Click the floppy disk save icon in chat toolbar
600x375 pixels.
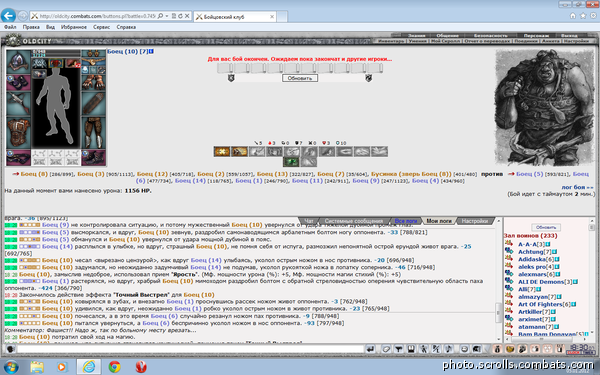click(411, 349)
